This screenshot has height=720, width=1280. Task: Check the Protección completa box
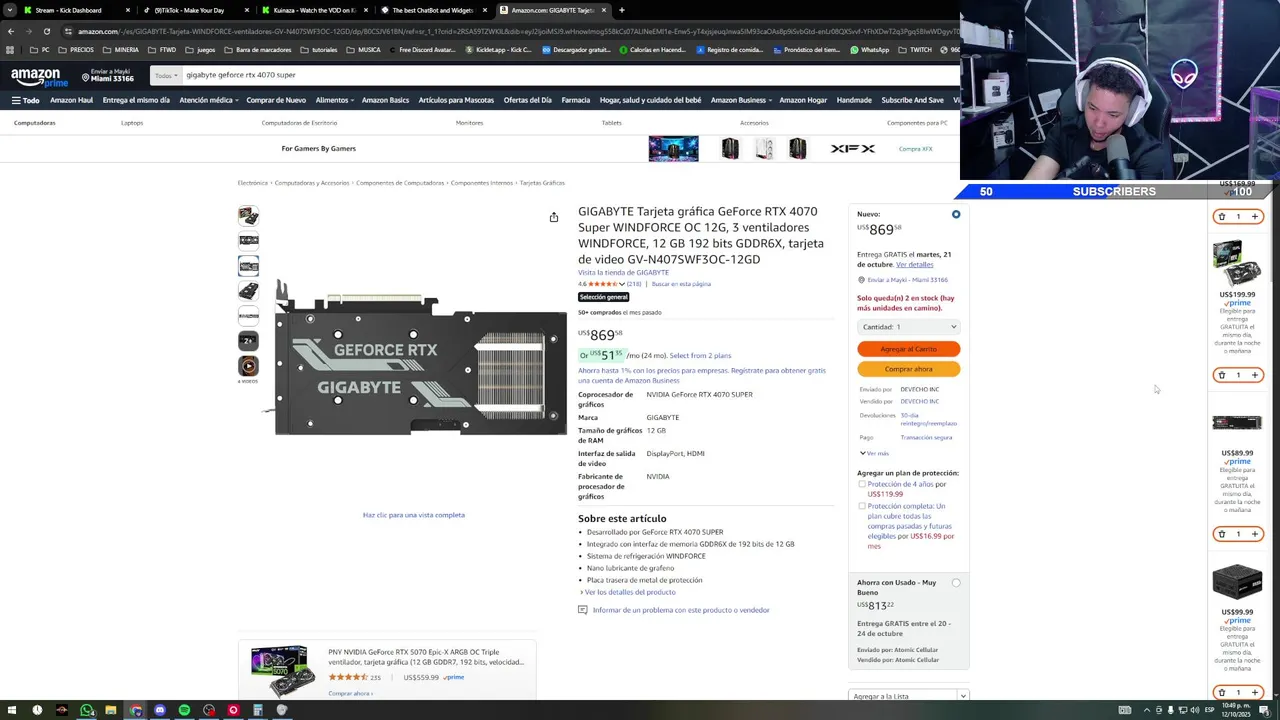[x=862, y=506]
